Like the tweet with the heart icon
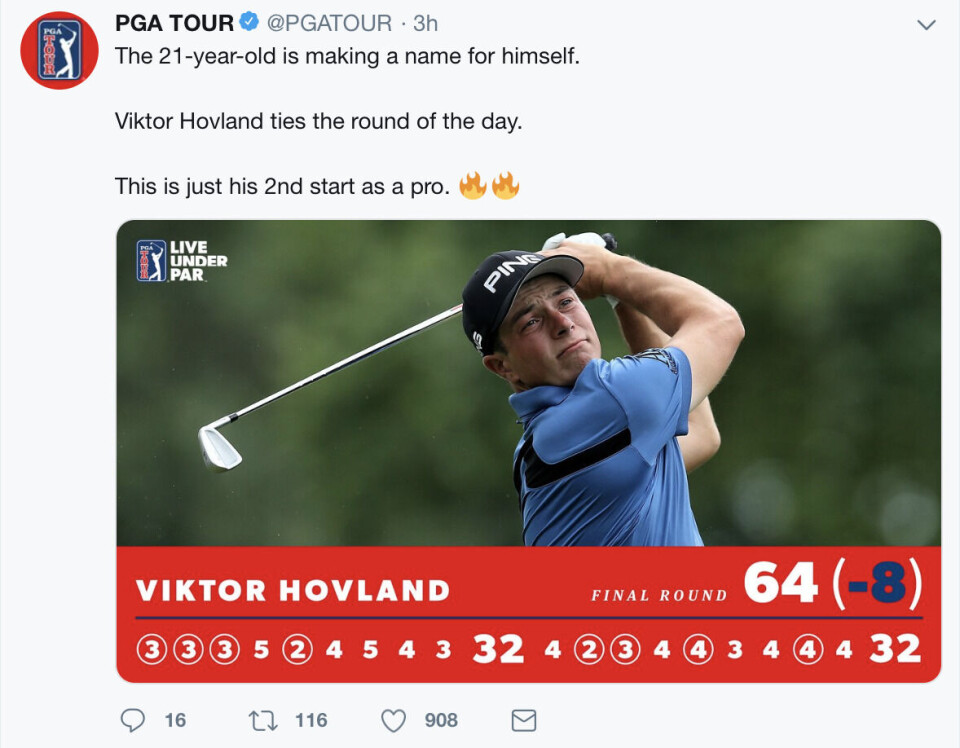 394,720
